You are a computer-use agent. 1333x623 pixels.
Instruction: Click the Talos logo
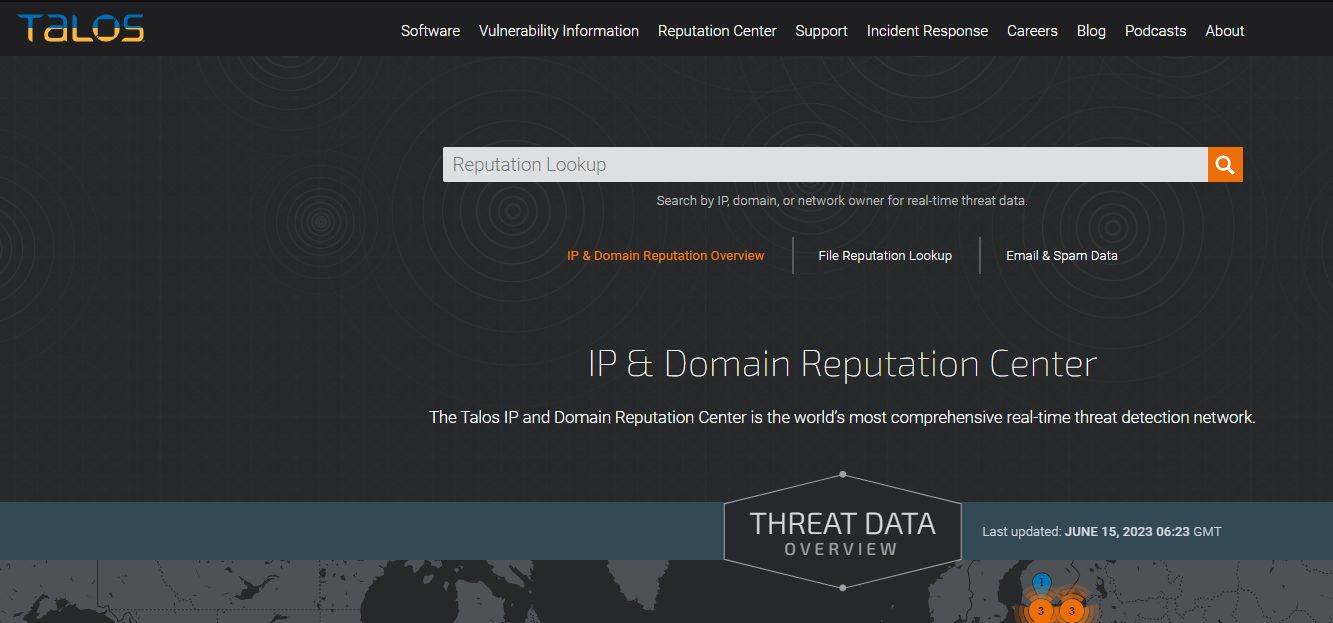pyautogui.click(x=82, y=29)
